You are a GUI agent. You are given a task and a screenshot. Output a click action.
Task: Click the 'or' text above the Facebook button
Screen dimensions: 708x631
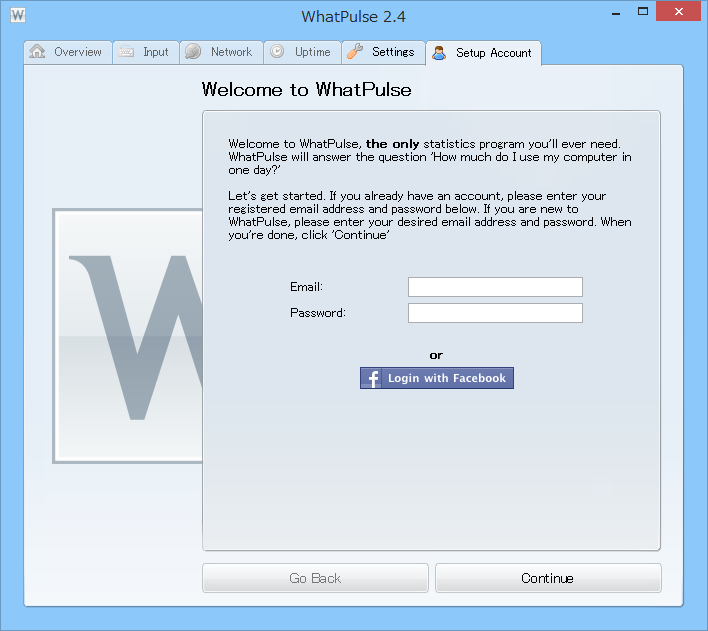click(x=436, y=355)
